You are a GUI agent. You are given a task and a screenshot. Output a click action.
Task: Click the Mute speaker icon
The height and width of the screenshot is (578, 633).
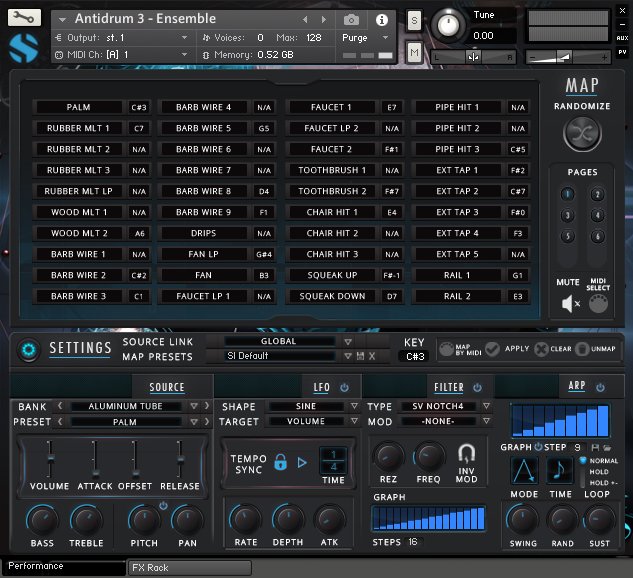569,304
